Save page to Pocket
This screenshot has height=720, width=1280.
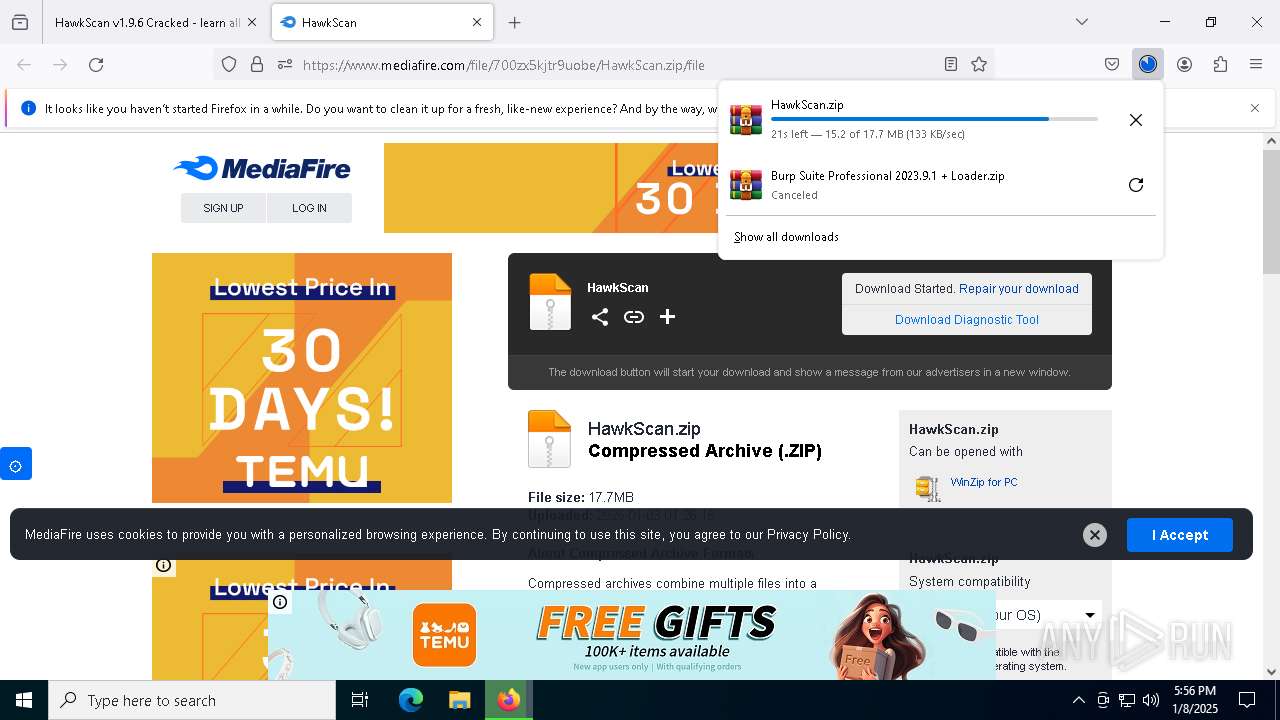pyautogui.click(x=1112, y=64)
